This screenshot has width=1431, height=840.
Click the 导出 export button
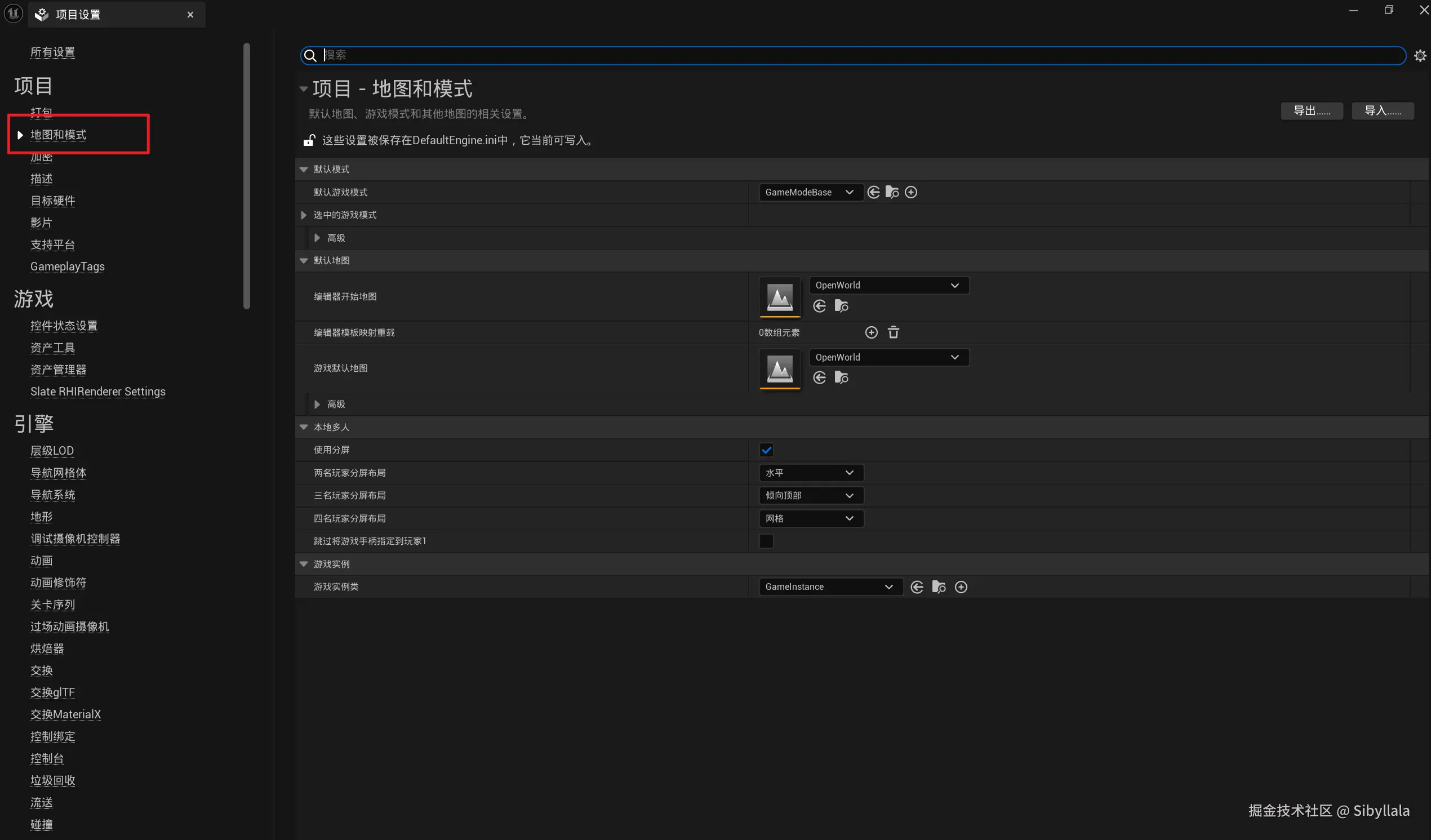[x=1311, y=112]
